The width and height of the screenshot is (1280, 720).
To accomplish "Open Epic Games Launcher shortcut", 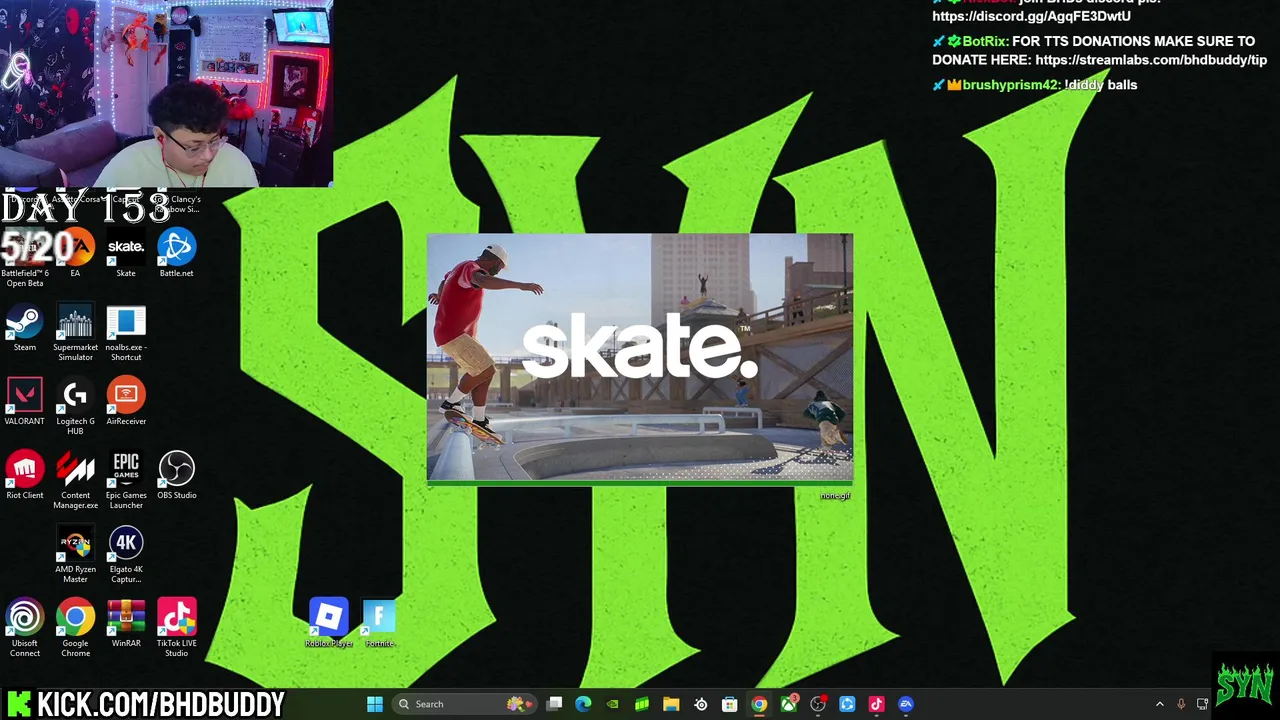I will point(126,481).
